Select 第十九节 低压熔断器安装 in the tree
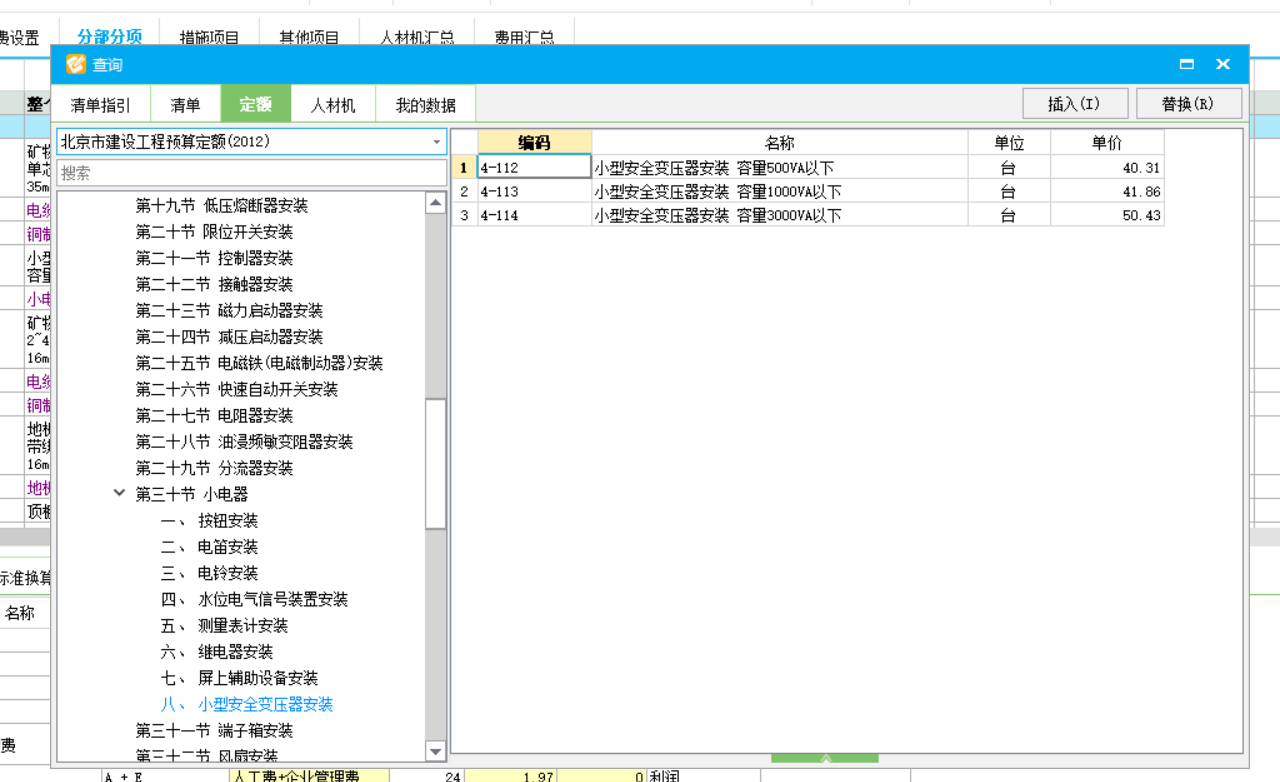Image resolution: width=1280 pixels, height=782 pixels. (x=222, y=206)
